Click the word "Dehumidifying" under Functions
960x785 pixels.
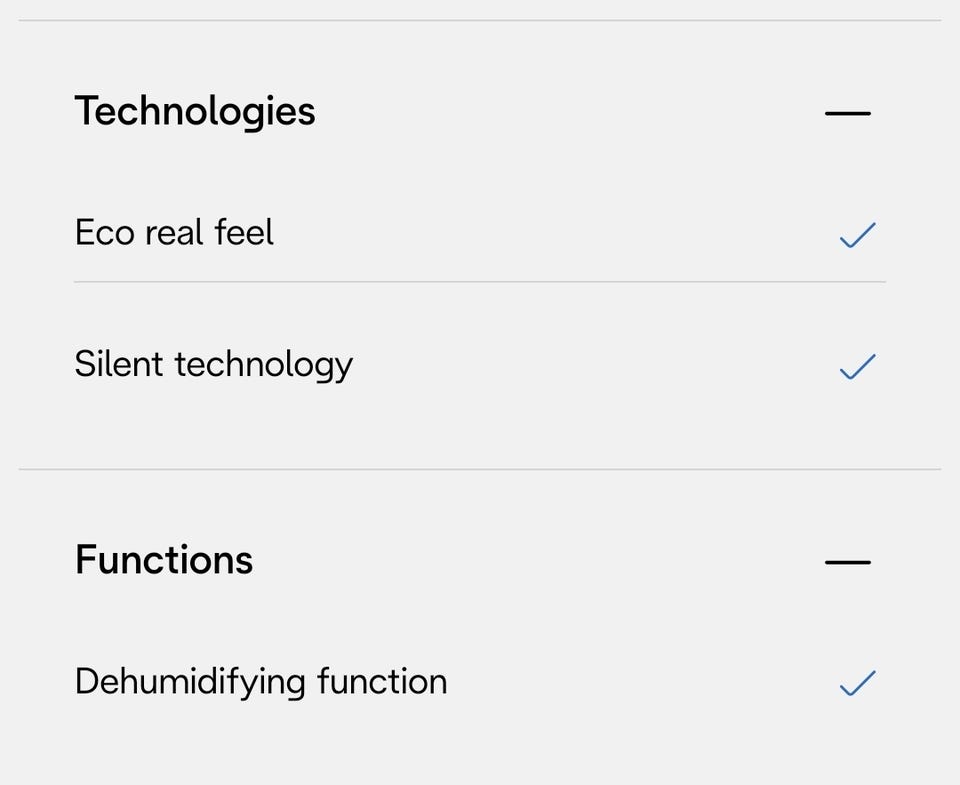190,683
